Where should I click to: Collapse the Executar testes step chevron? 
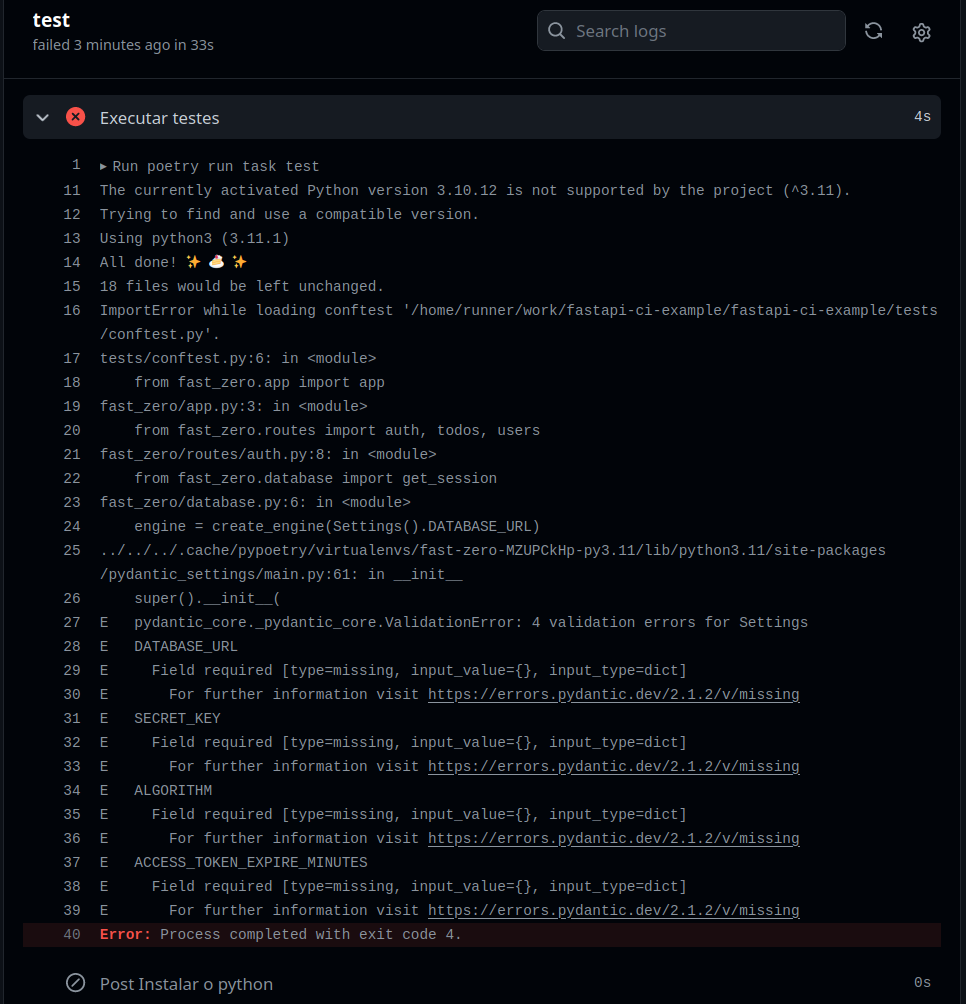[42, 118]
